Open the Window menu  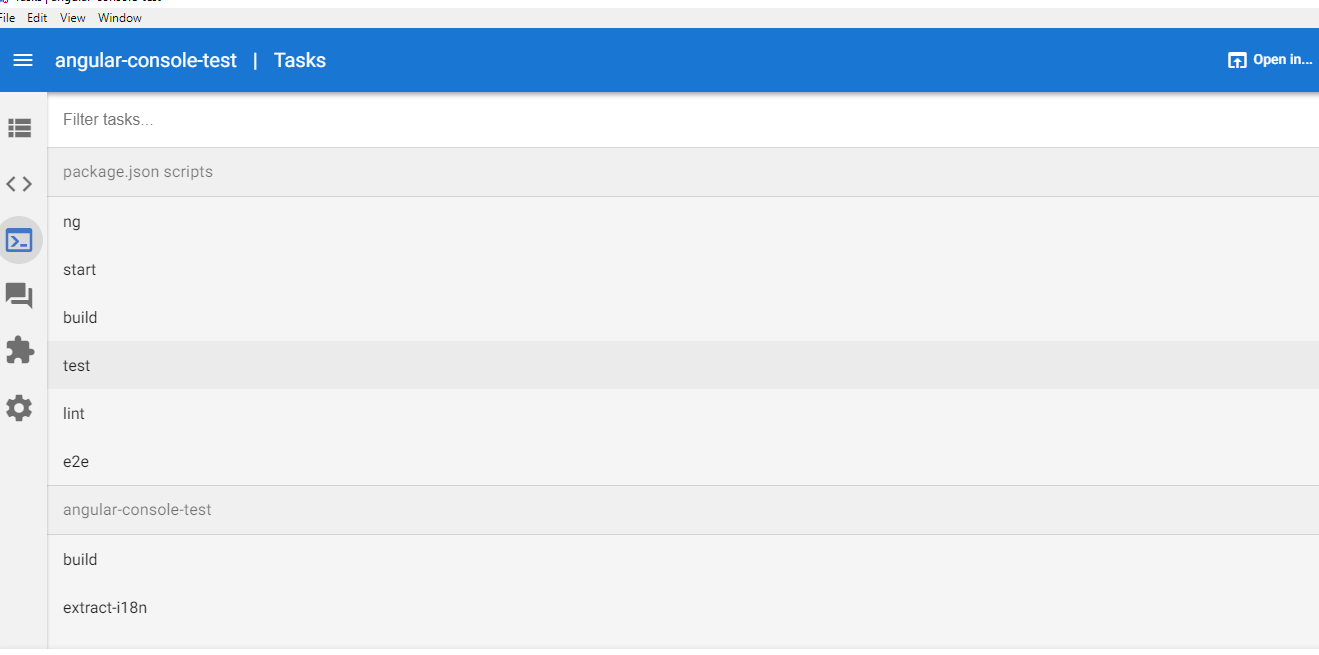120,18
